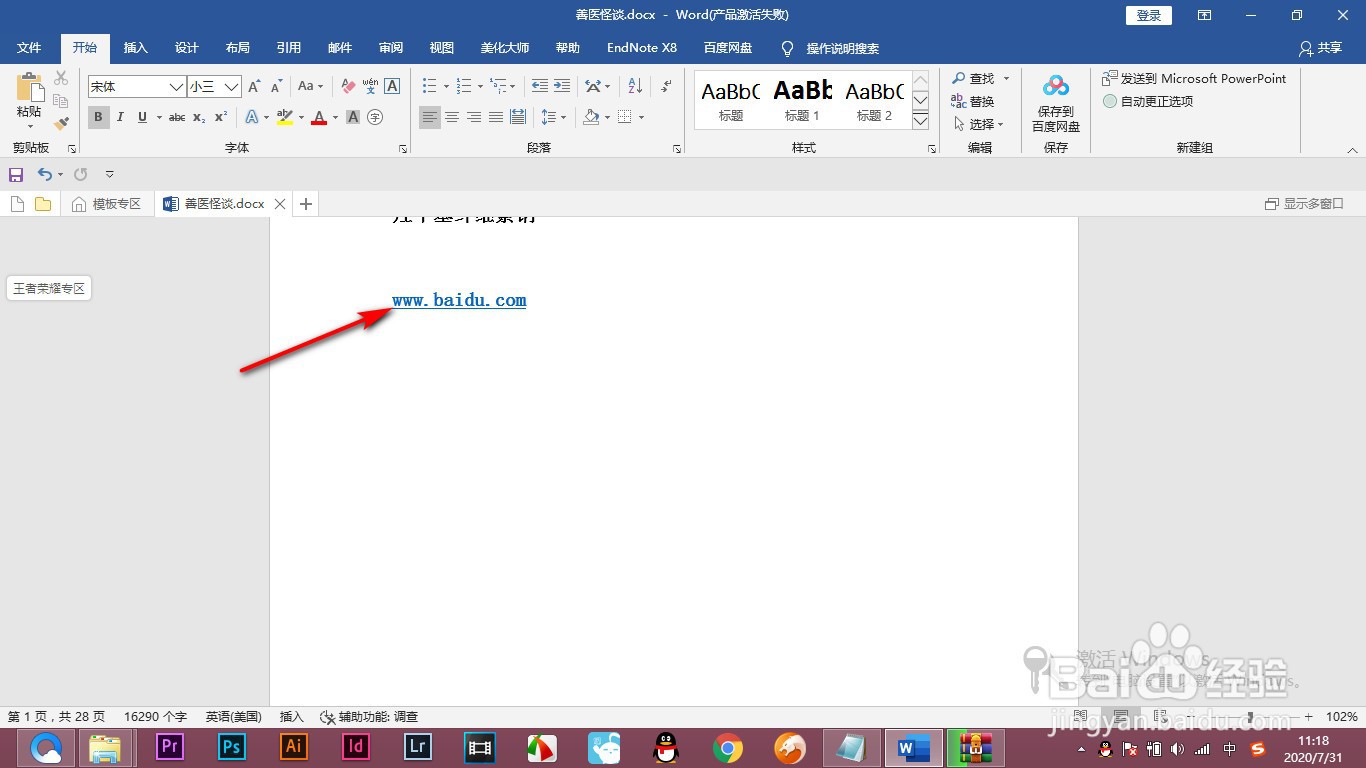Apply the yellow text highlight color
This screenshot has width=1366, height=768.
284,117
